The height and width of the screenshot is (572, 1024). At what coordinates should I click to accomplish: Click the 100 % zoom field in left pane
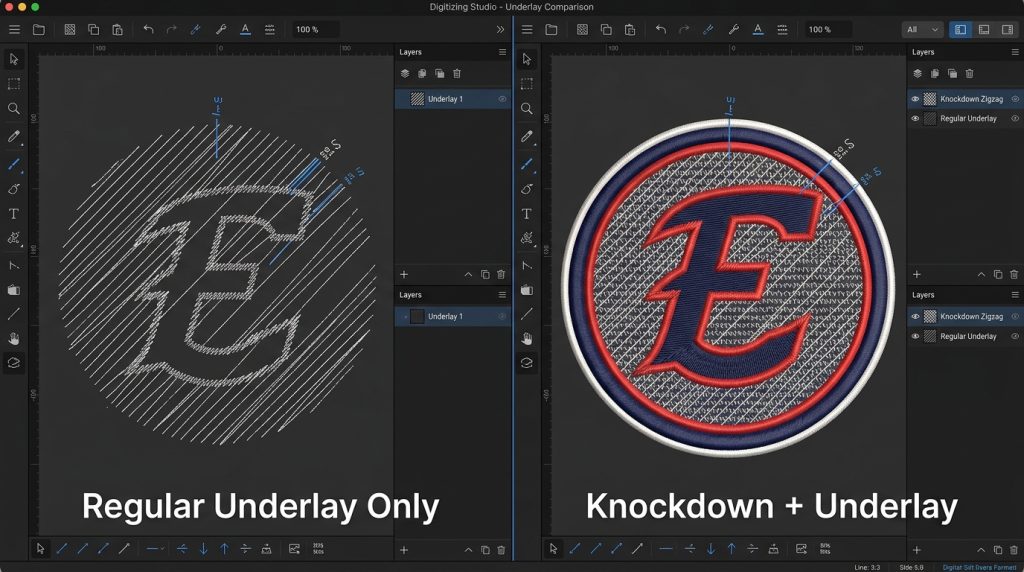(x=315, y=29)
